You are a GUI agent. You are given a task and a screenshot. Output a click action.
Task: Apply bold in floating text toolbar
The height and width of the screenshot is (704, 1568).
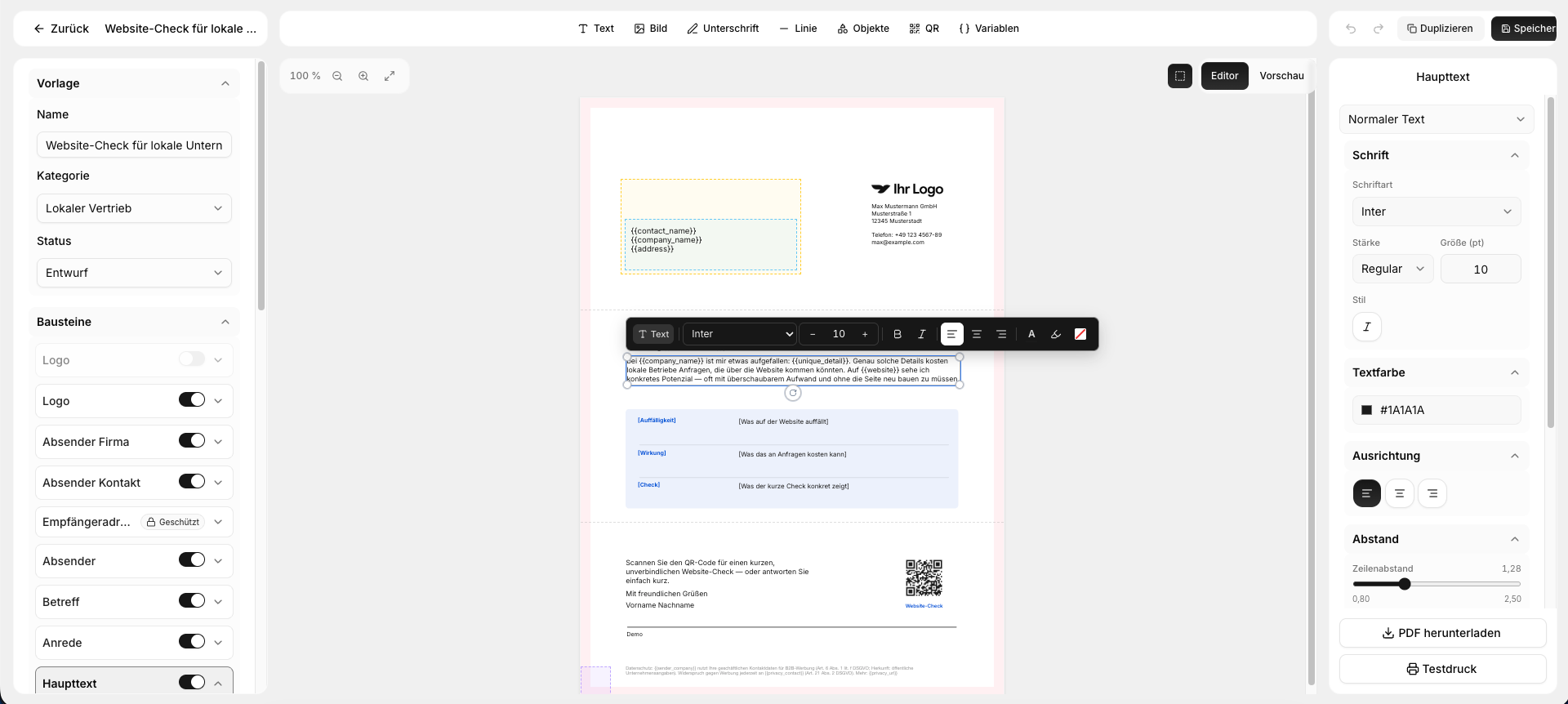tap(898, 334)
